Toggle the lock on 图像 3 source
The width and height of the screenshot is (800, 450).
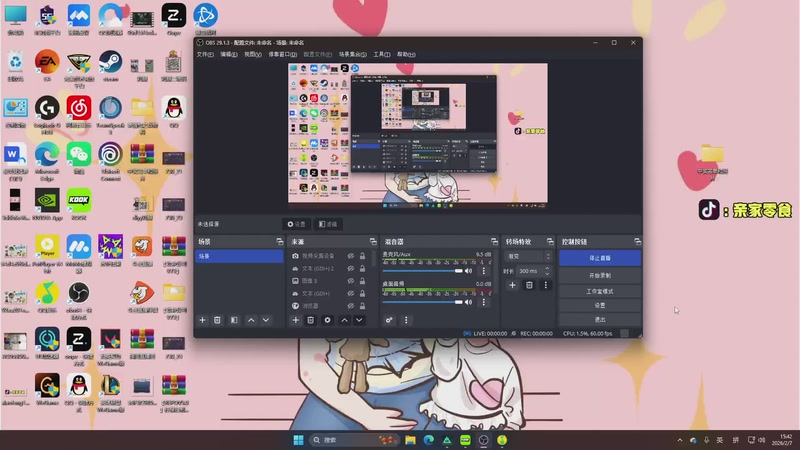click(362, 281)
